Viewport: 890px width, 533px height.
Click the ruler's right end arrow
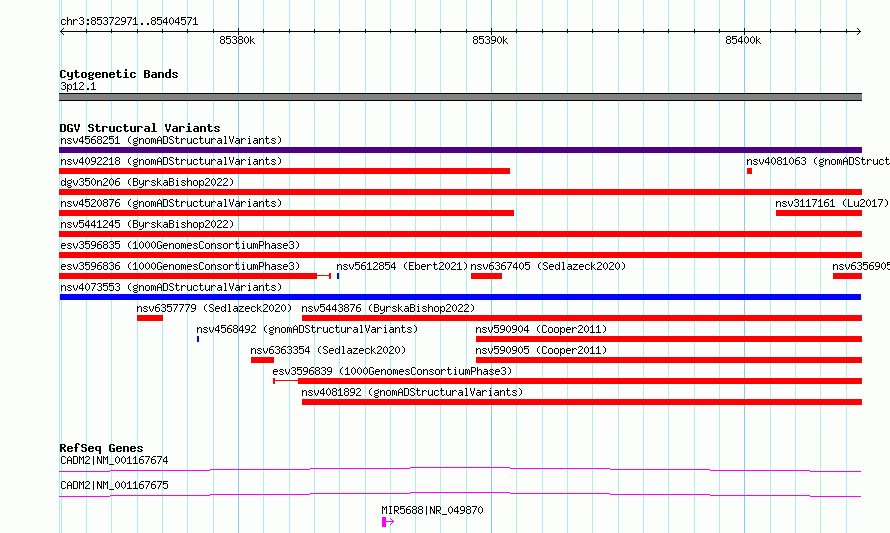click(859, 32)
